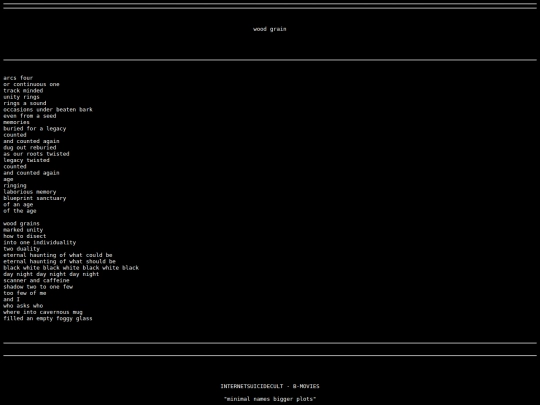Click the 'minimal names bigger plots' quote
540x405 pixels.
[270, 399]
